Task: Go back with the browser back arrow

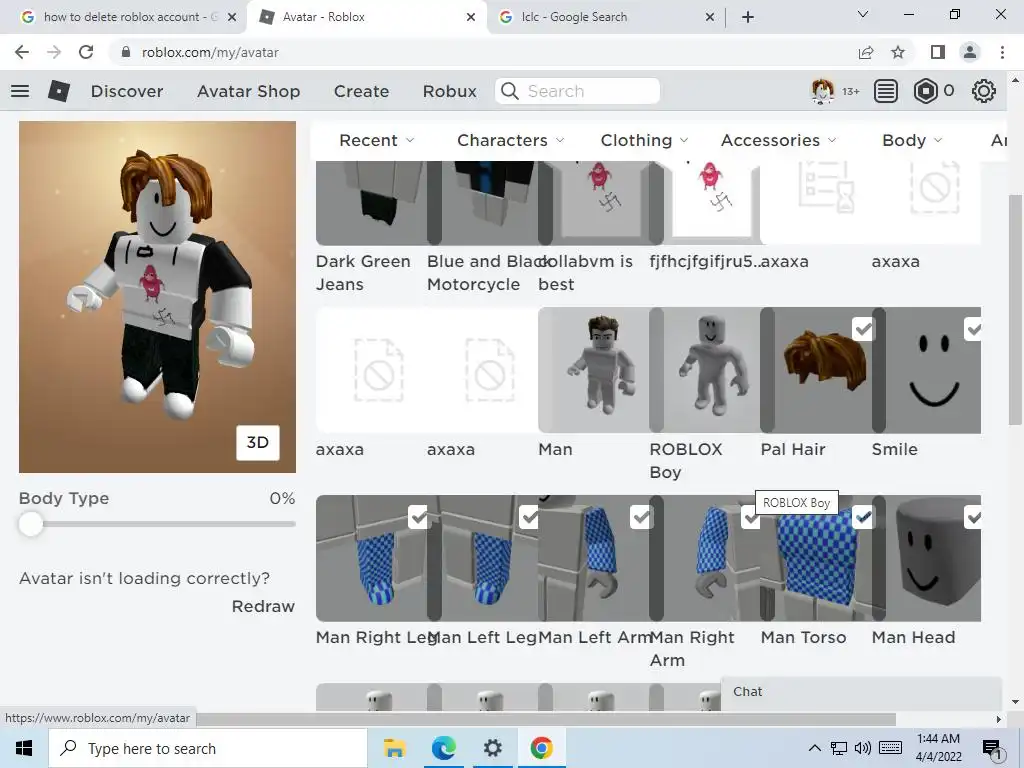Action: 22,52
